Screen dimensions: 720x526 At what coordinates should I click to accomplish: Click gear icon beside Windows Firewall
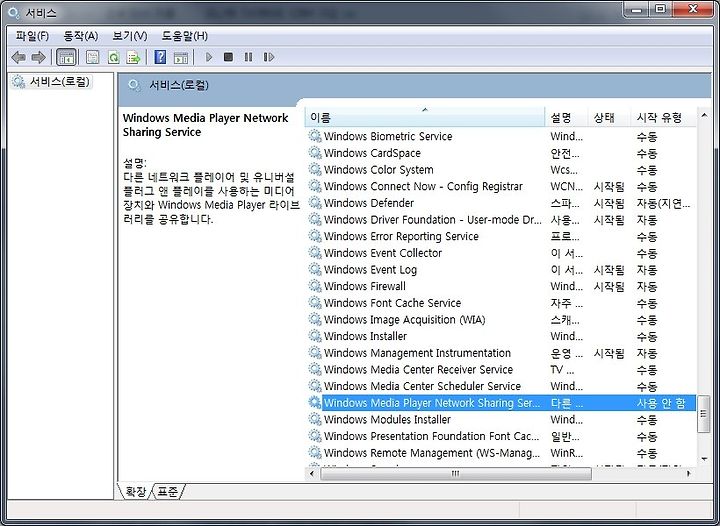(315, 286)
